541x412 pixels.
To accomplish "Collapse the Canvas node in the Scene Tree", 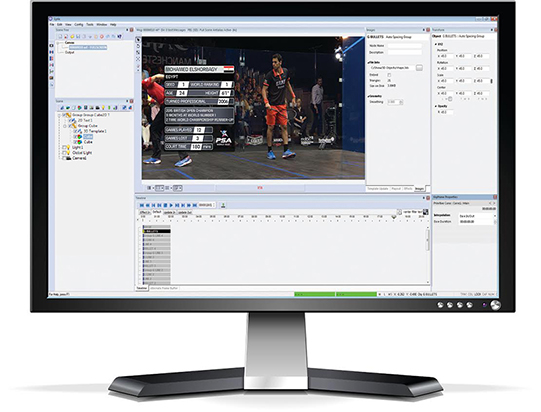I will [58, 43].
